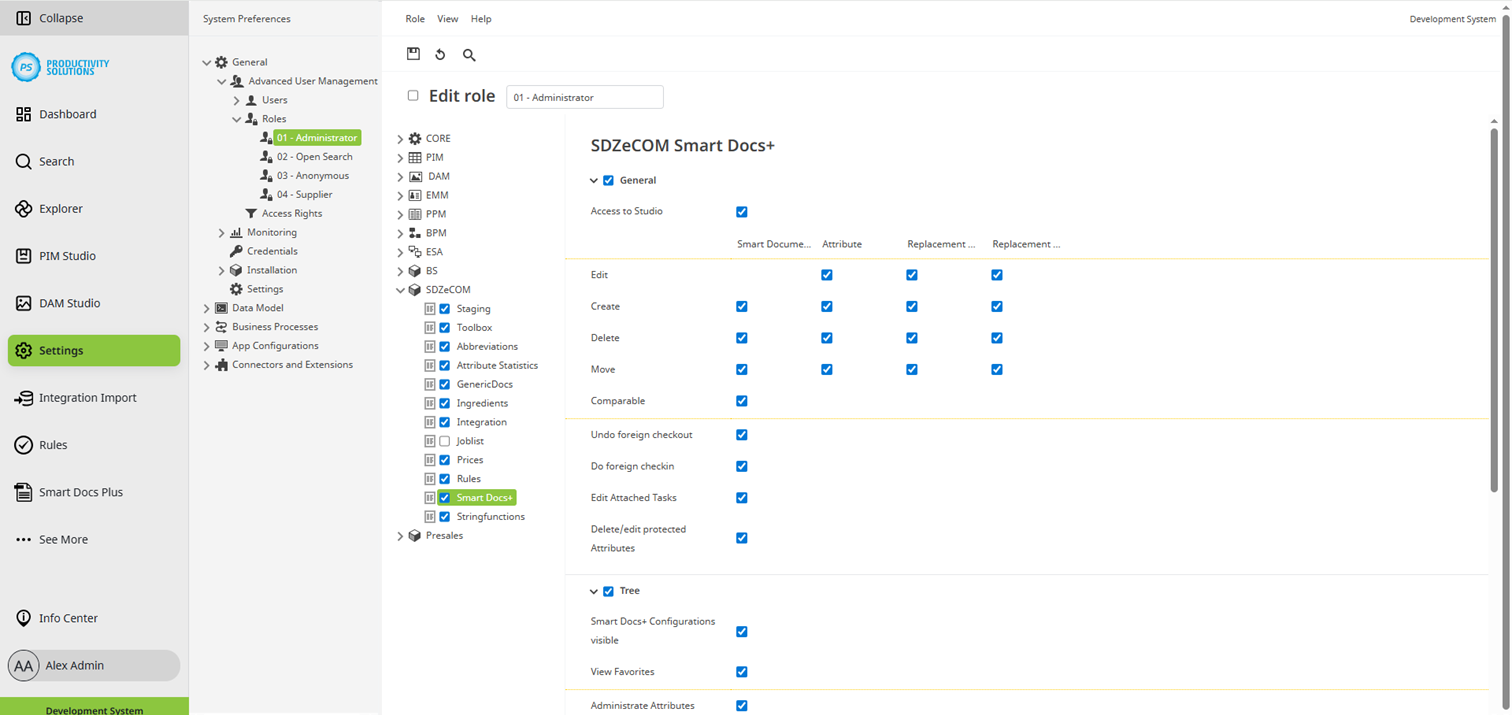The width and height of the screenshot is (1512, 715).
Task: Open Rules from the navigation sidebar
Action: 55,445
